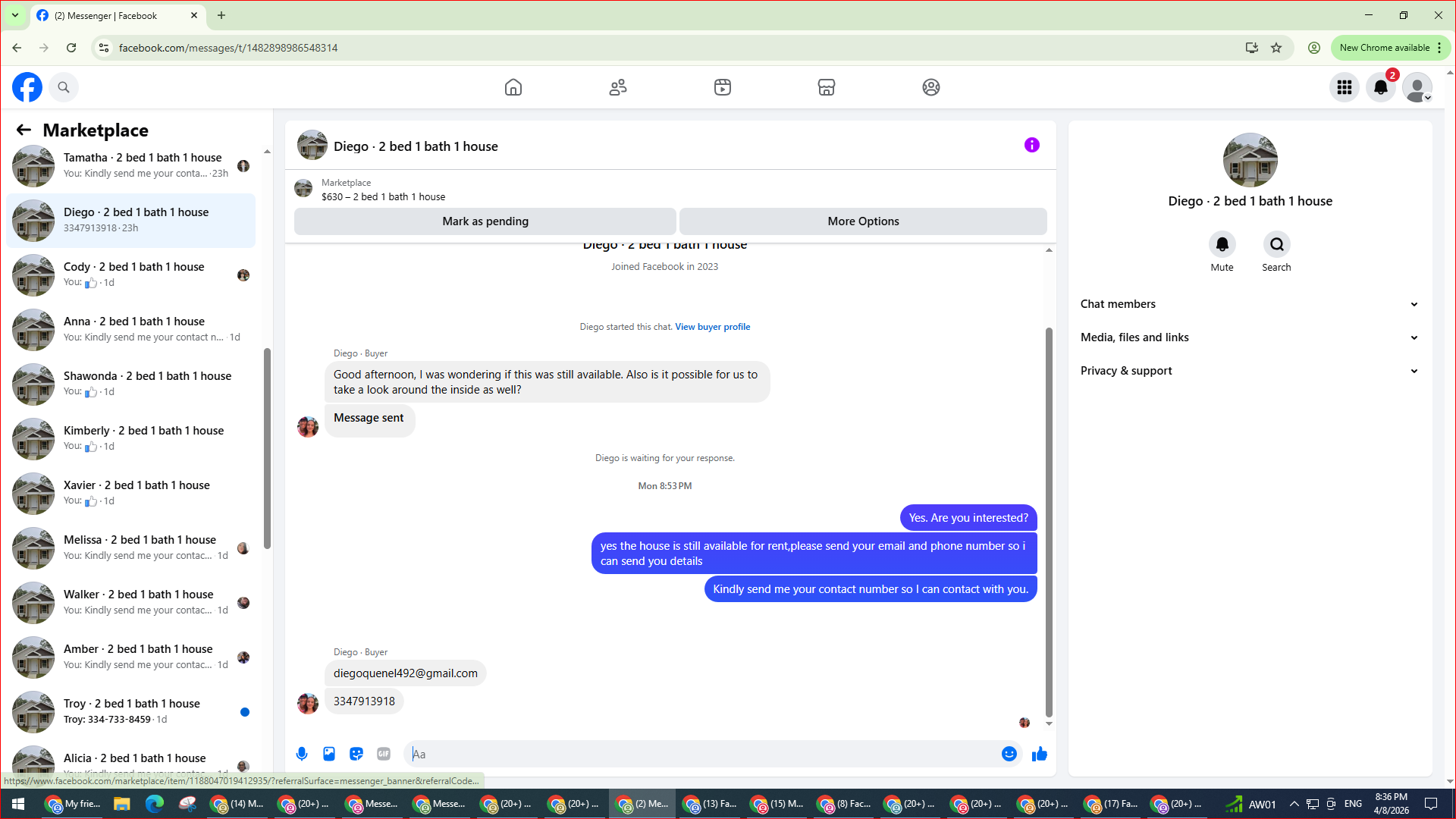Open the Facebook Marketplace nav icon
Screen dimensions: 1456x819
point(827,87)
